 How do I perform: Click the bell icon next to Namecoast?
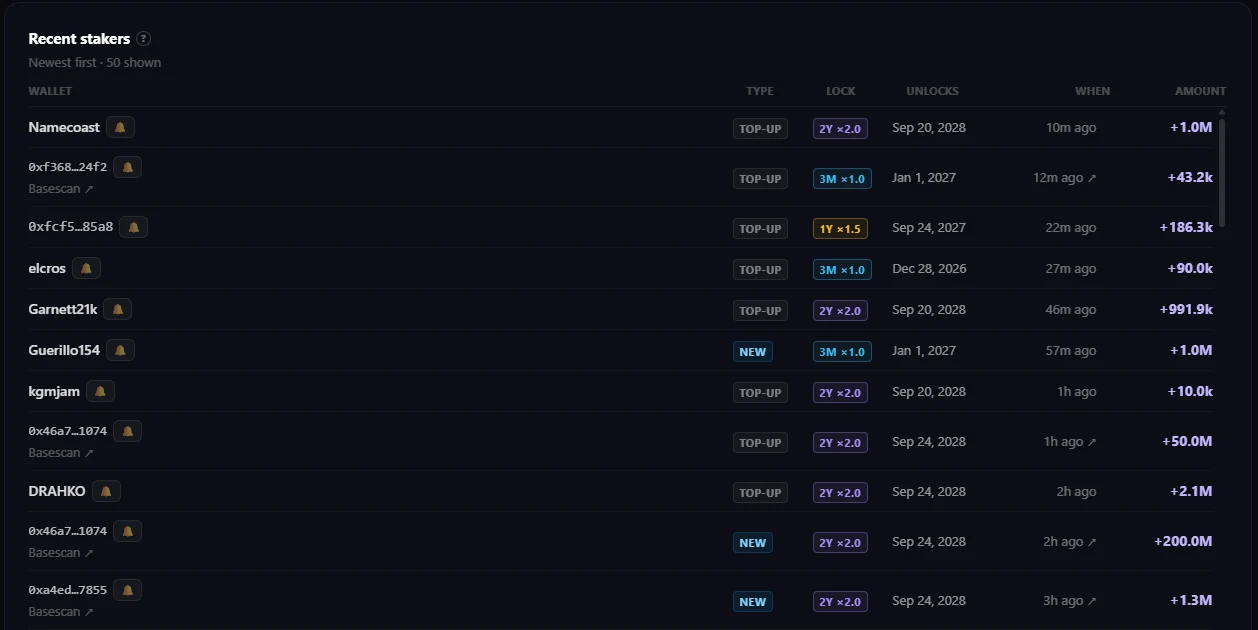pyautogui.click(x=120, y=128)
